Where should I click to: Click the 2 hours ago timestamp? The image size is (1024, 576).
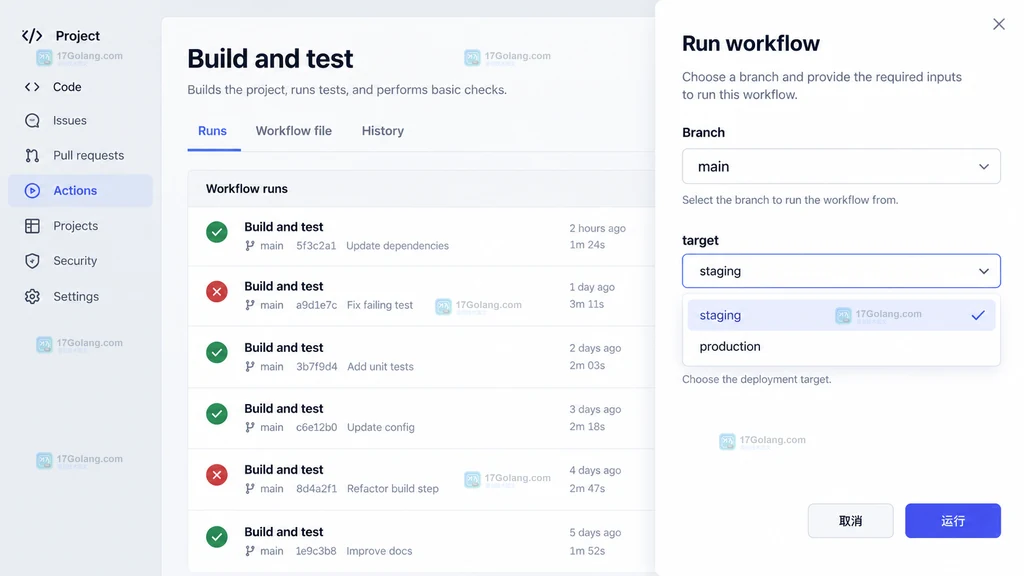click(598, 228)
